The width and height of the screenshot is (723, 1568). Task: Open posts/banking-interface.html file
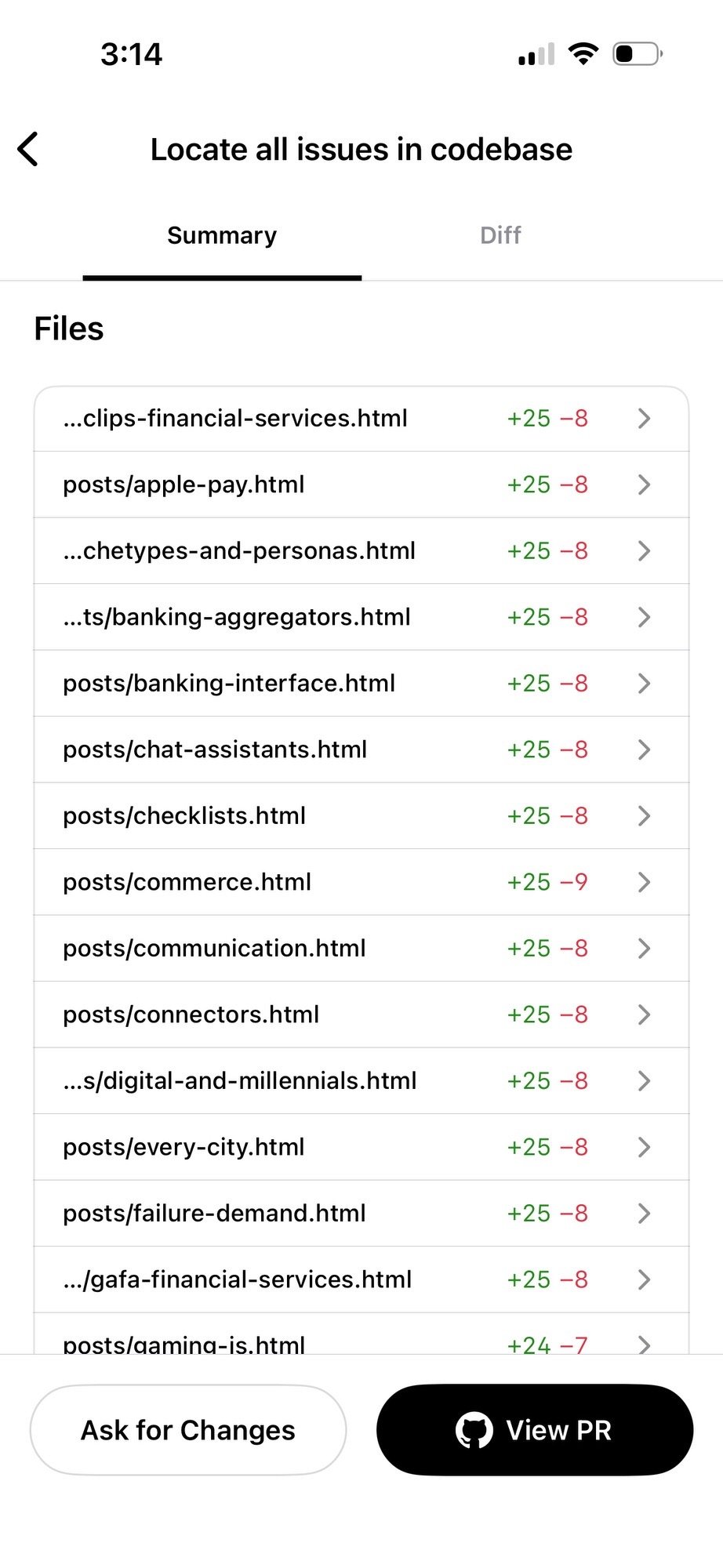[229, 684]
